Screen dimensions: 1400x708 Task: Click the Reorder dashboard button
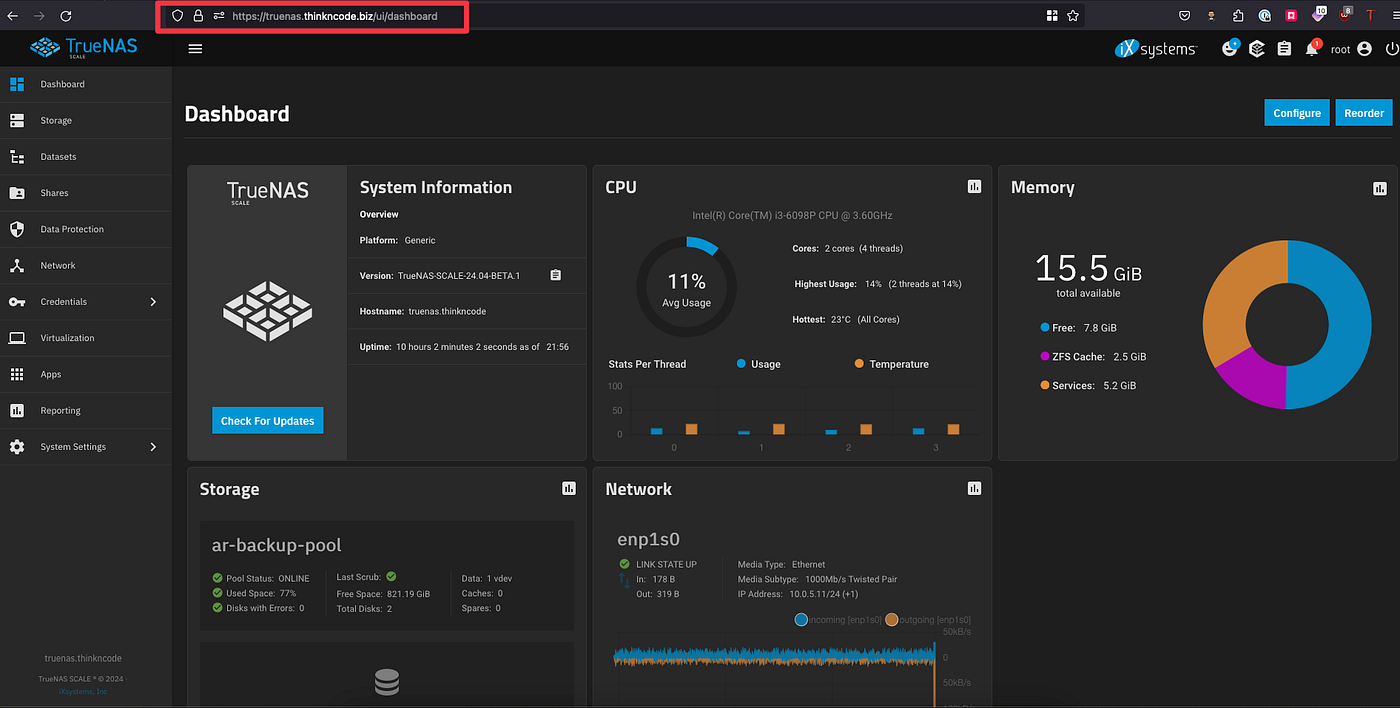[1363, 113]
